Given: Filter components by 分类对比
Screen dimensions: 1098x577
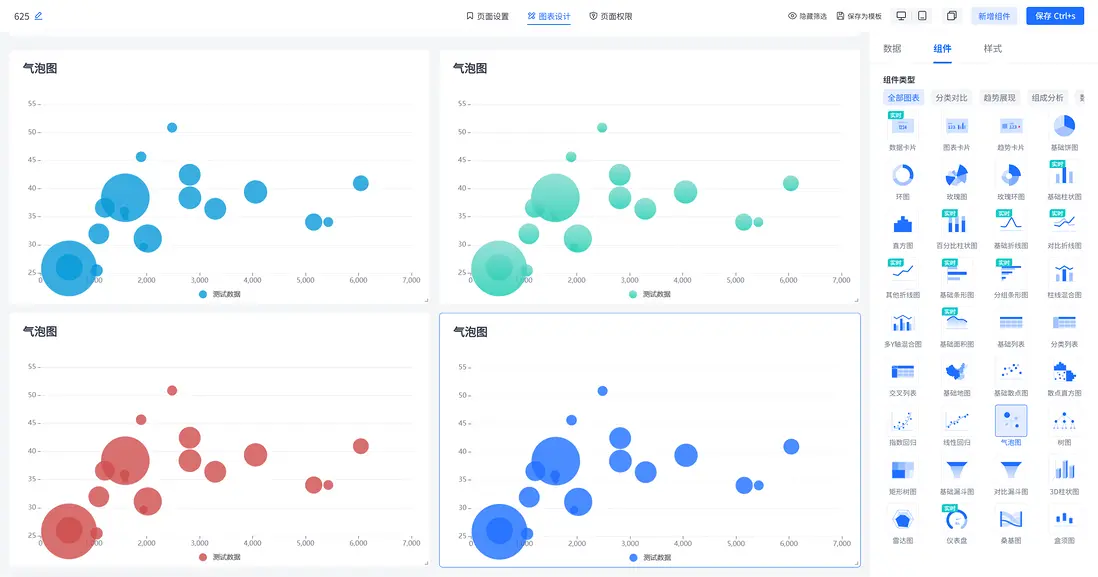Looking at the screenshot, I should 951,98.
